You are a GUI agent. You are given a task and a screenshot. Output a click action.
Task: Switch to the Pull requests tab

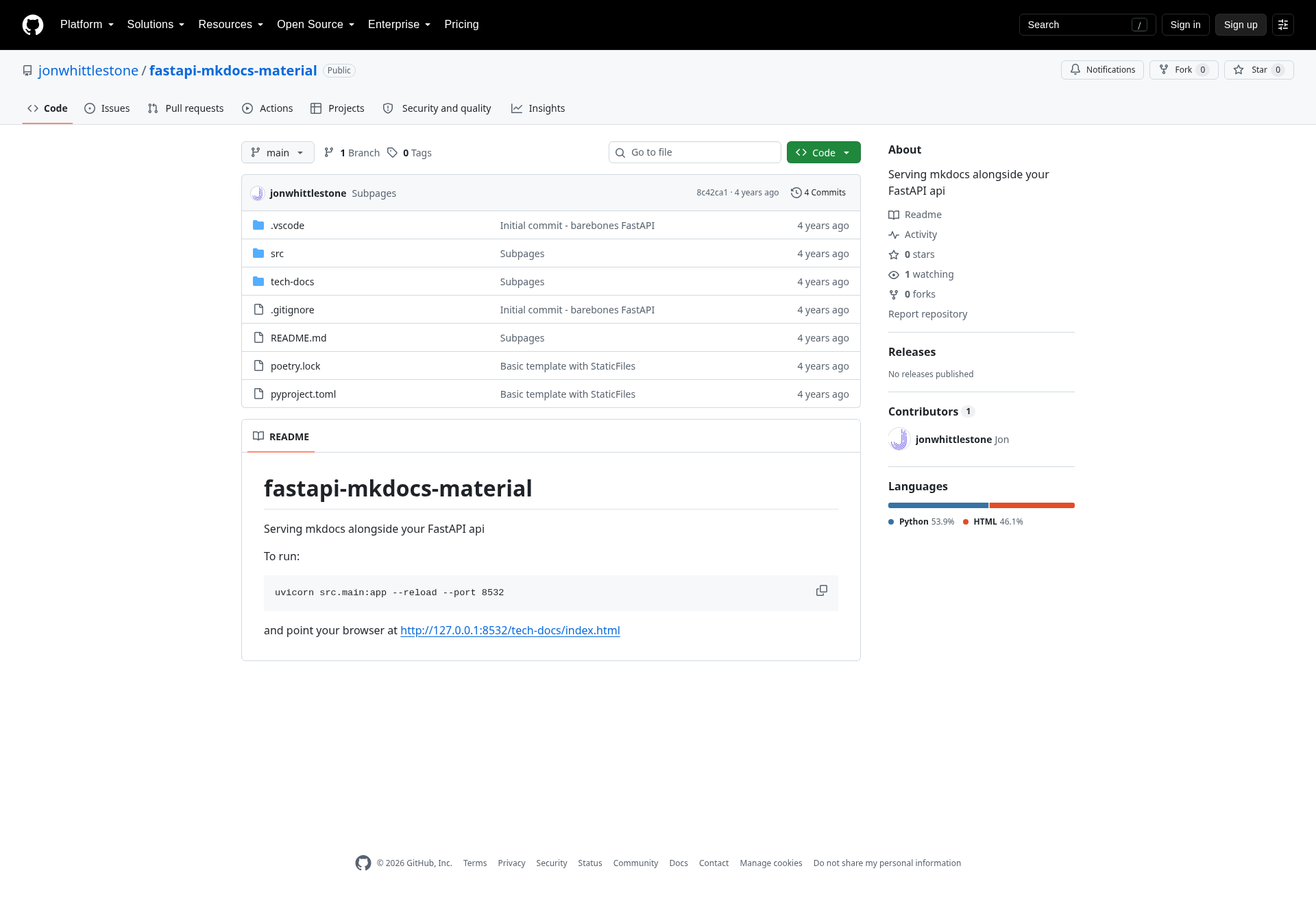[x=186, y=108]
